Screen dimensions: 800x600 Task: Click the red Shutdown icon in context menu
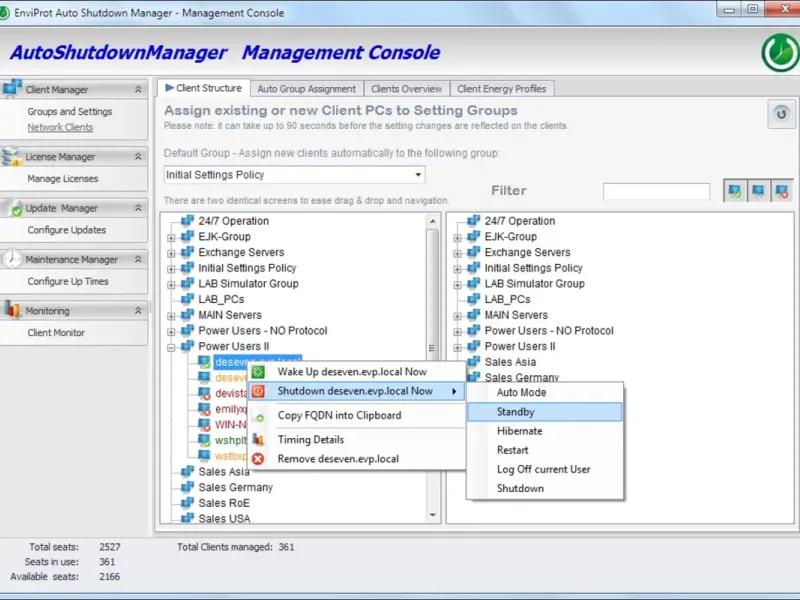258,391
